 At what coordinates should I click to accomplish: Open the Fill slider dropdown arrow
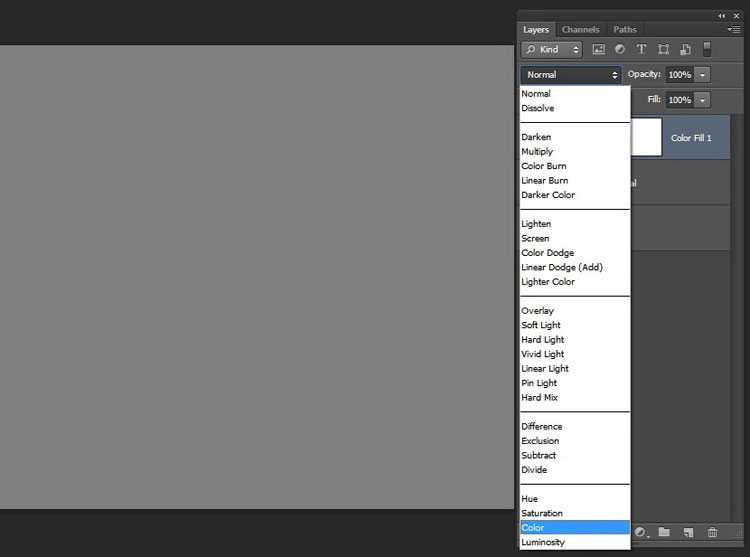click(703, 100)
